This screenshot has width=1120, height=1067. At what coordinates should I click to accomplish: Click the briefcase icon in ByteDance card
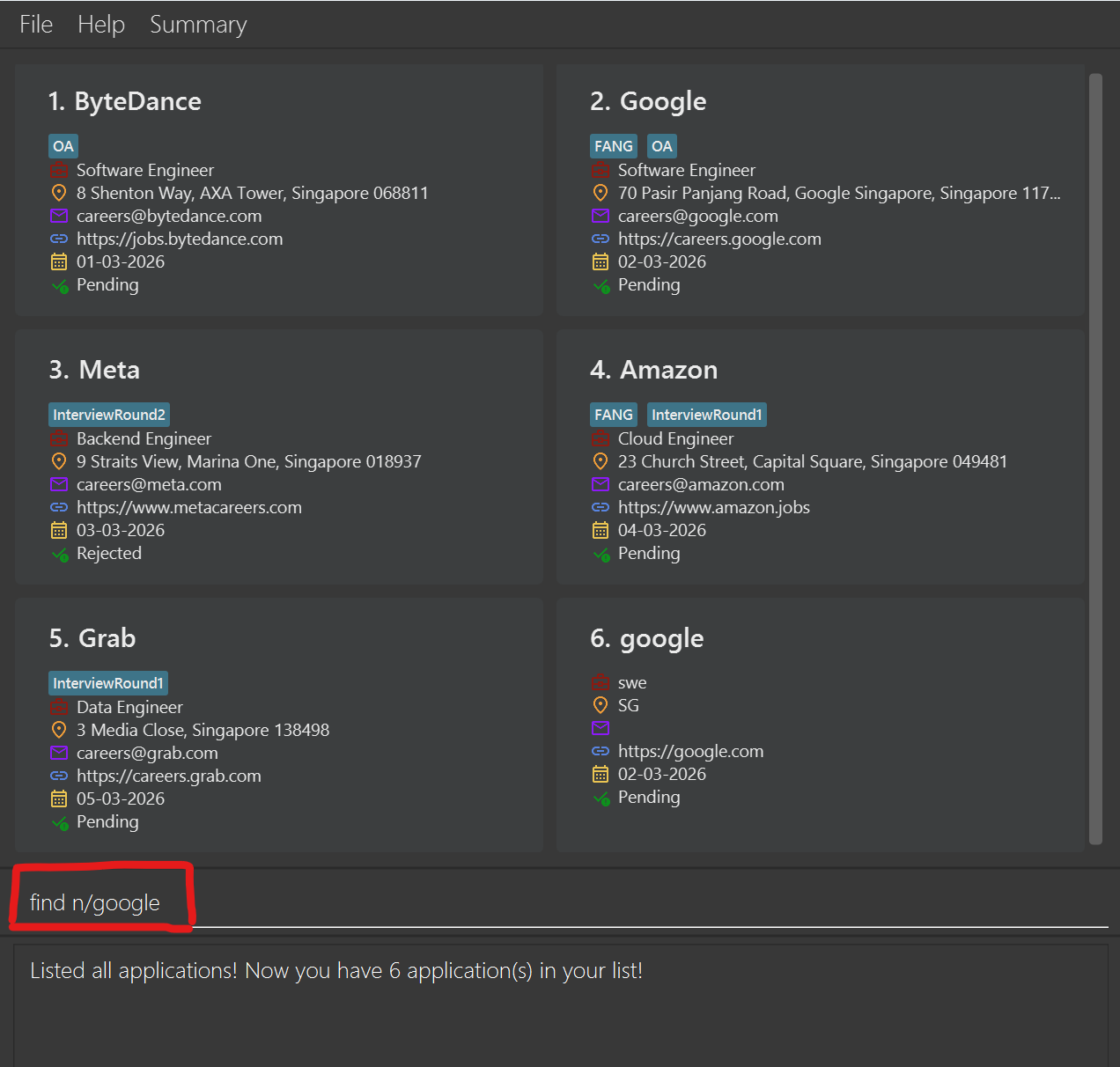tap(59, 170)
